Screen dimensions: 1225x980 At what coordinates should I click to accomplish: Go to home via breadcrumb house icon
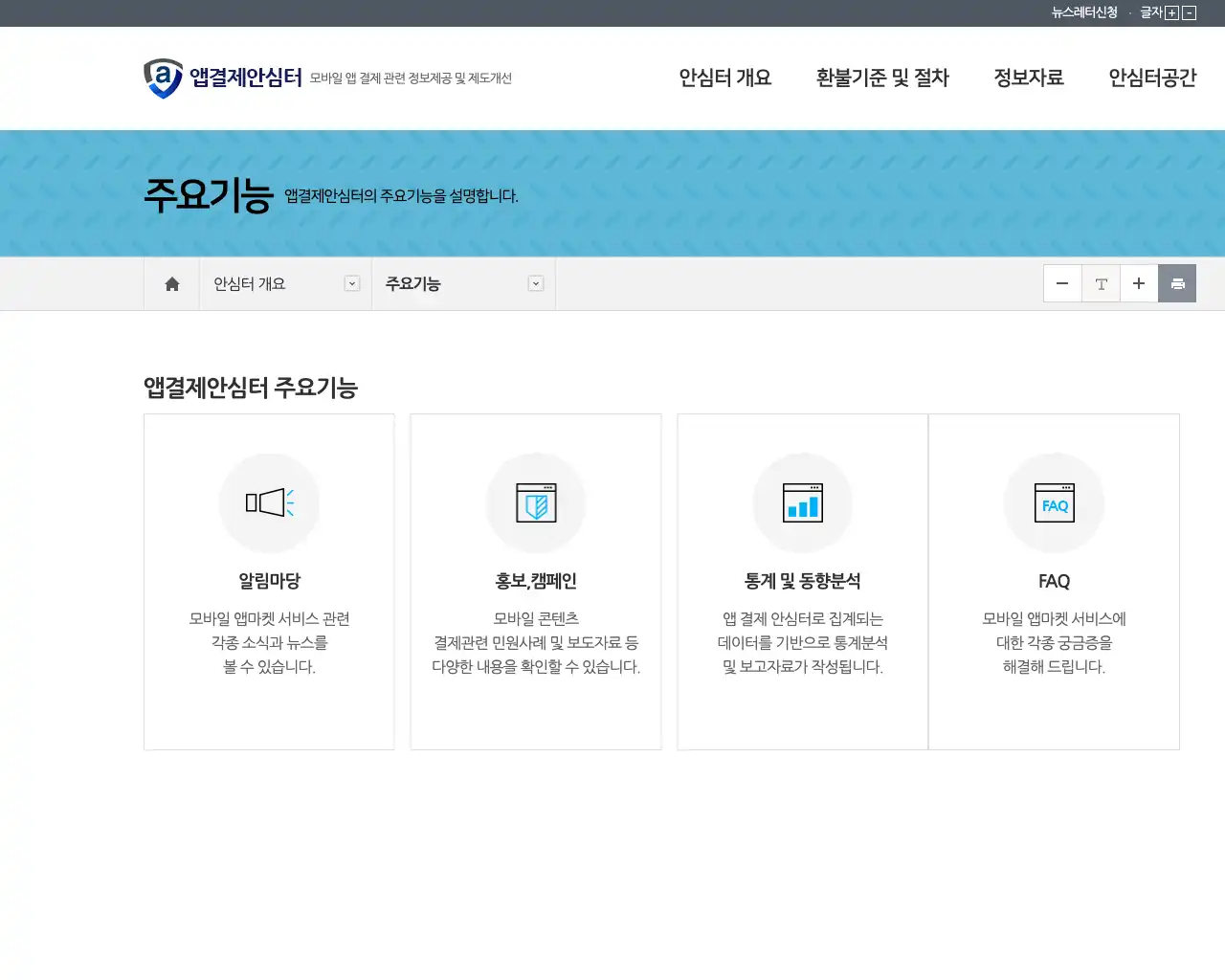tap(172, 284)
